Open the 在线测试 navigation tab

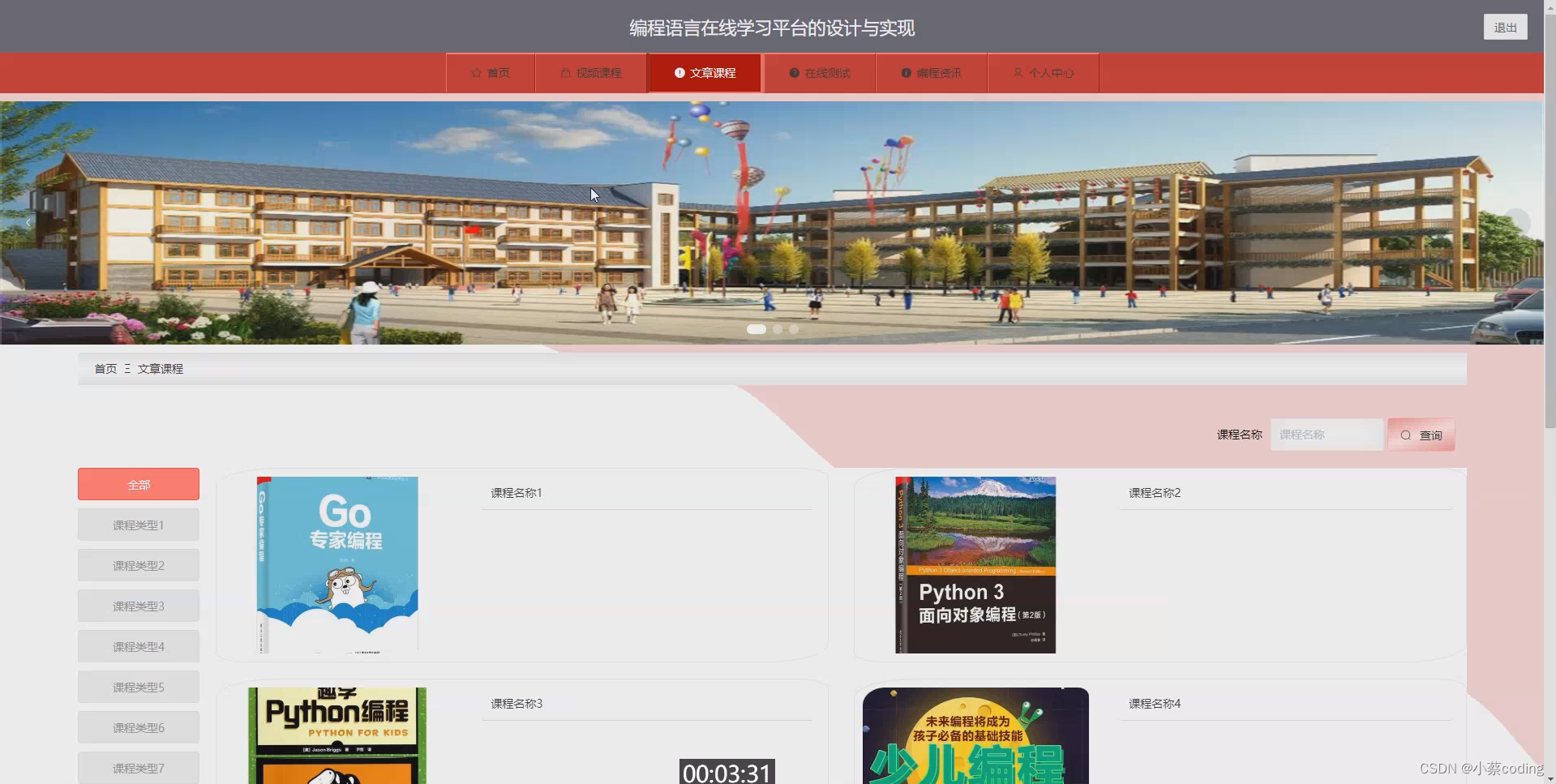click(820, 73)
